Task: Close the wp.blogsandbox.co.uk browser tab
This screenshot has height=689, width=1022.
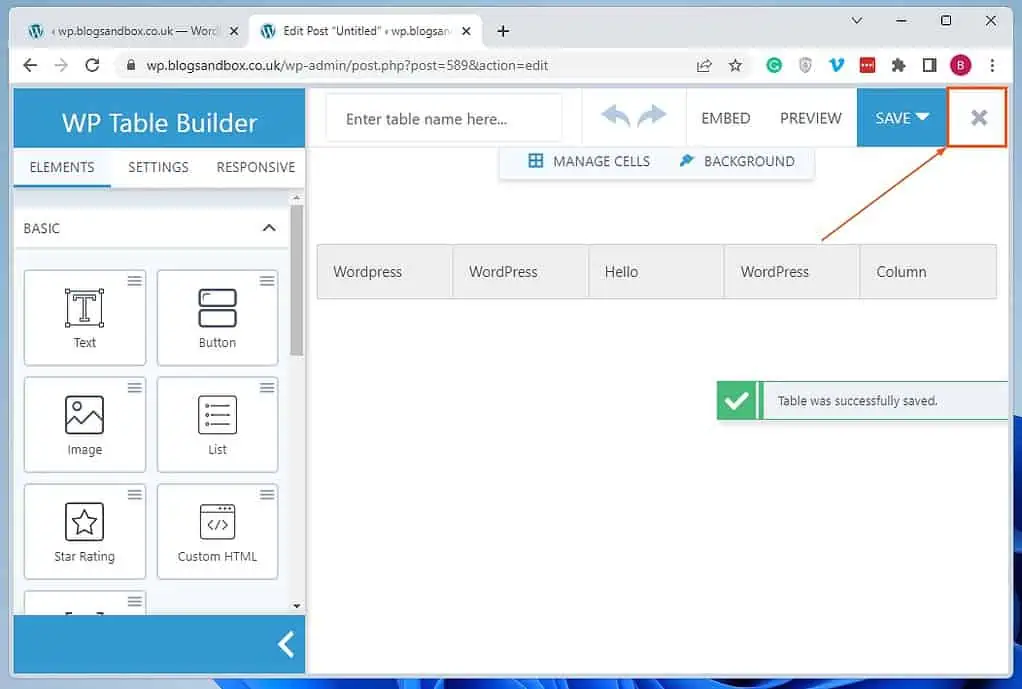Action: click(234, 31)
